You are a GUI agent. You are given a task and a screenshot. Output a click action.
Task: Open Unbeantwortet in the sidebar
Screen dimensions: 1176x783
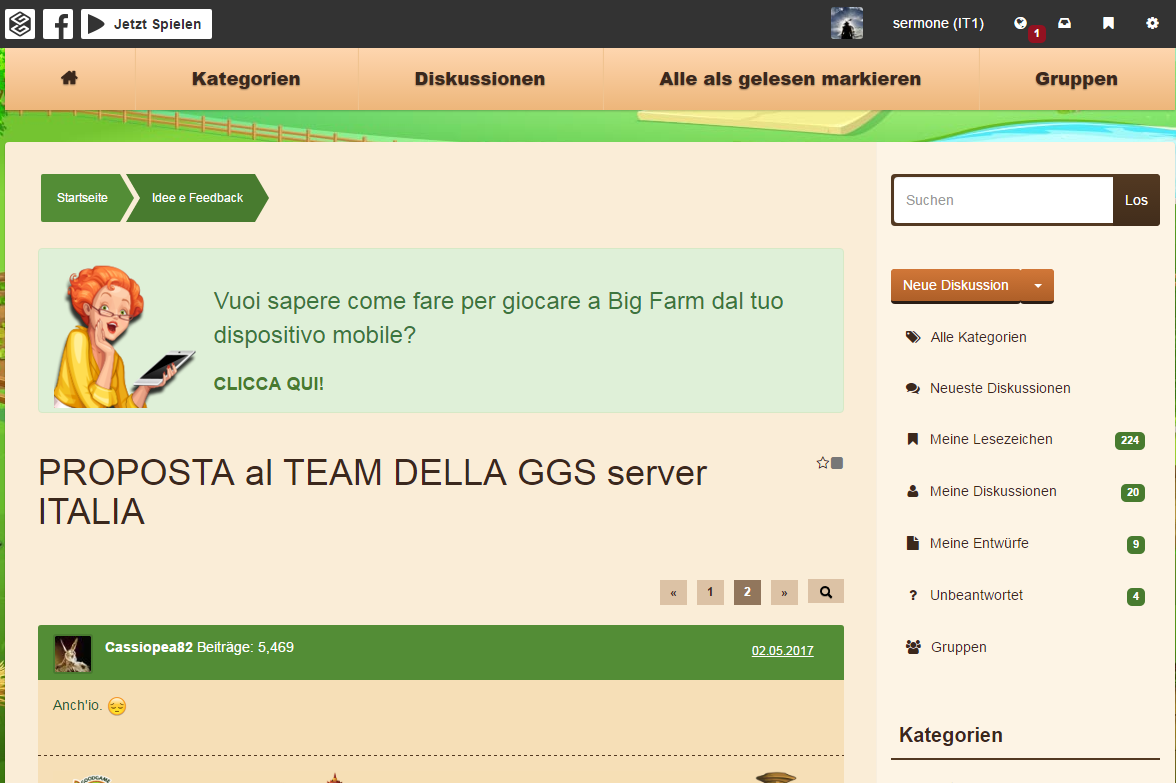point(976,596)
